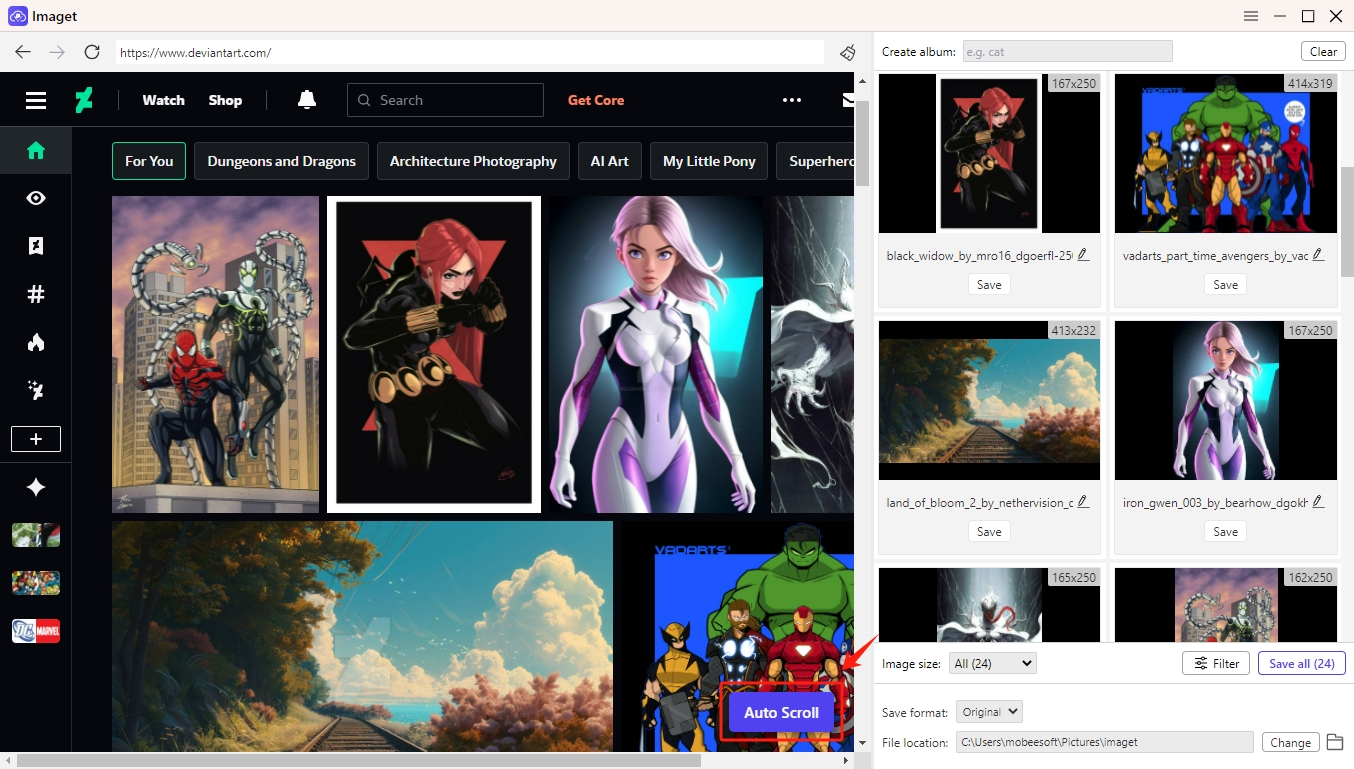Open the folder icon beside Change
1354x769 pixels.
pos(1334,742)
